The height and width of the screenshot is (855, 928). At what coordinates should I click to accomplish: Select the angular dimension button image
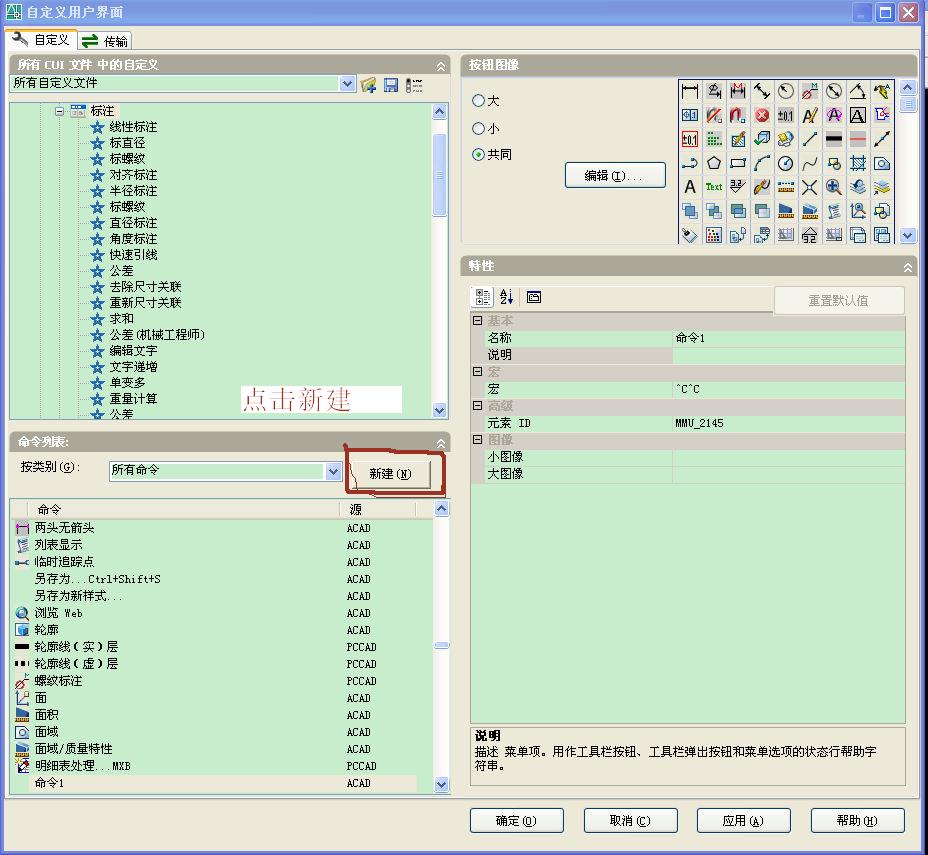tap(858, 91)
